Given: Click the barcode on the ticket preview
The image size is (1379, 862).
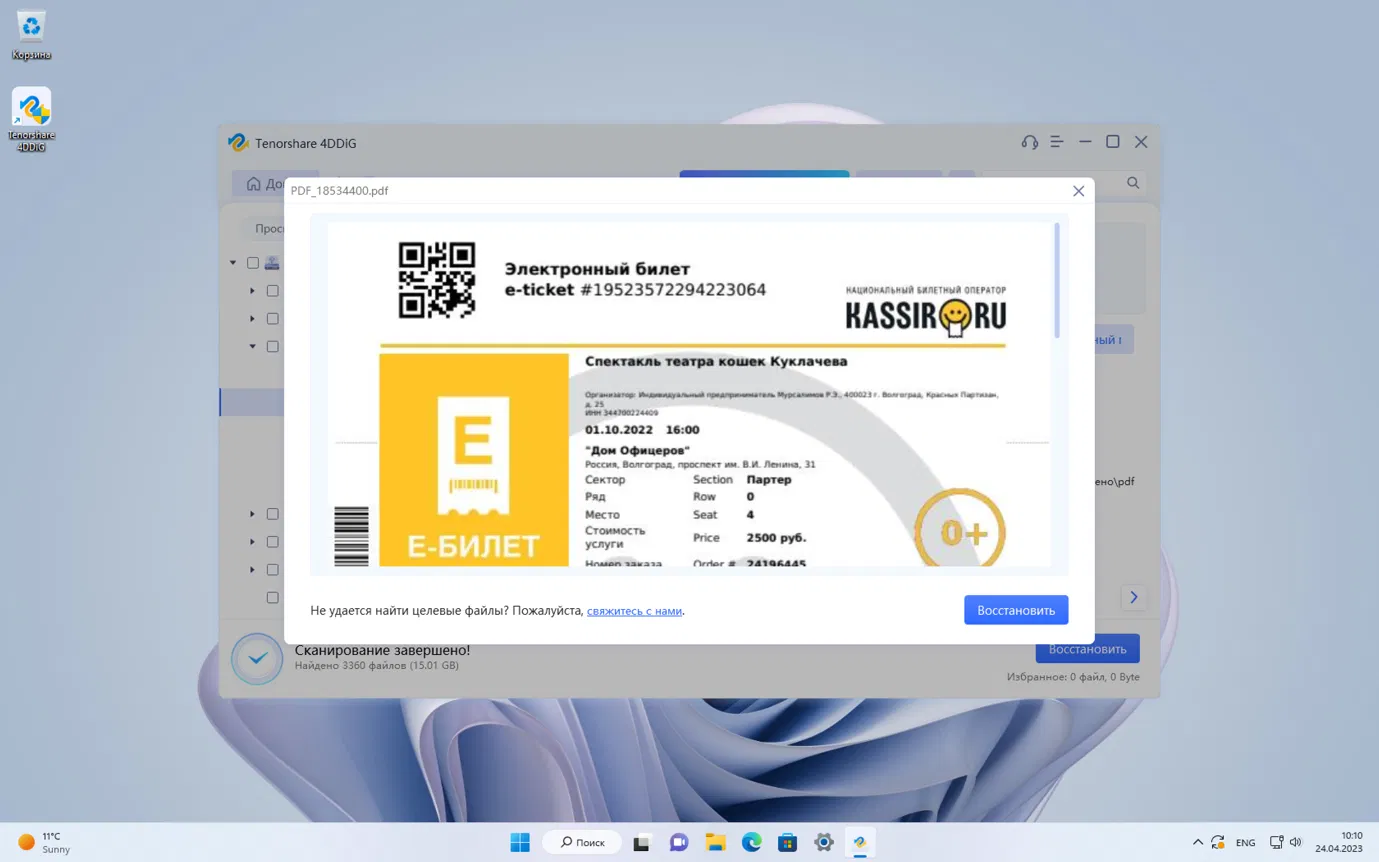Looking at the screenshot, I should (351, 536).
